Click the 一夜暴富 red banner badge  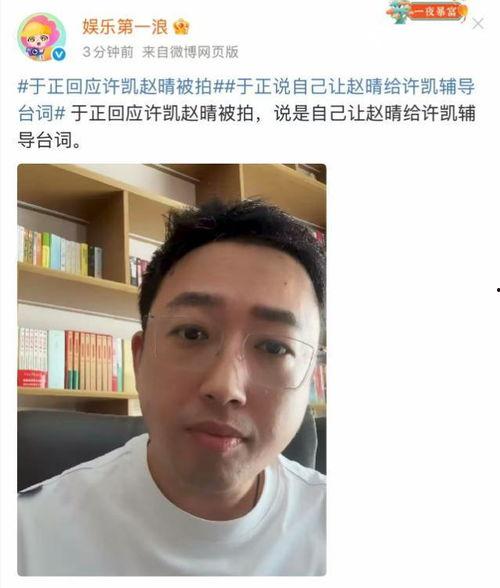(x=436, y=11)
